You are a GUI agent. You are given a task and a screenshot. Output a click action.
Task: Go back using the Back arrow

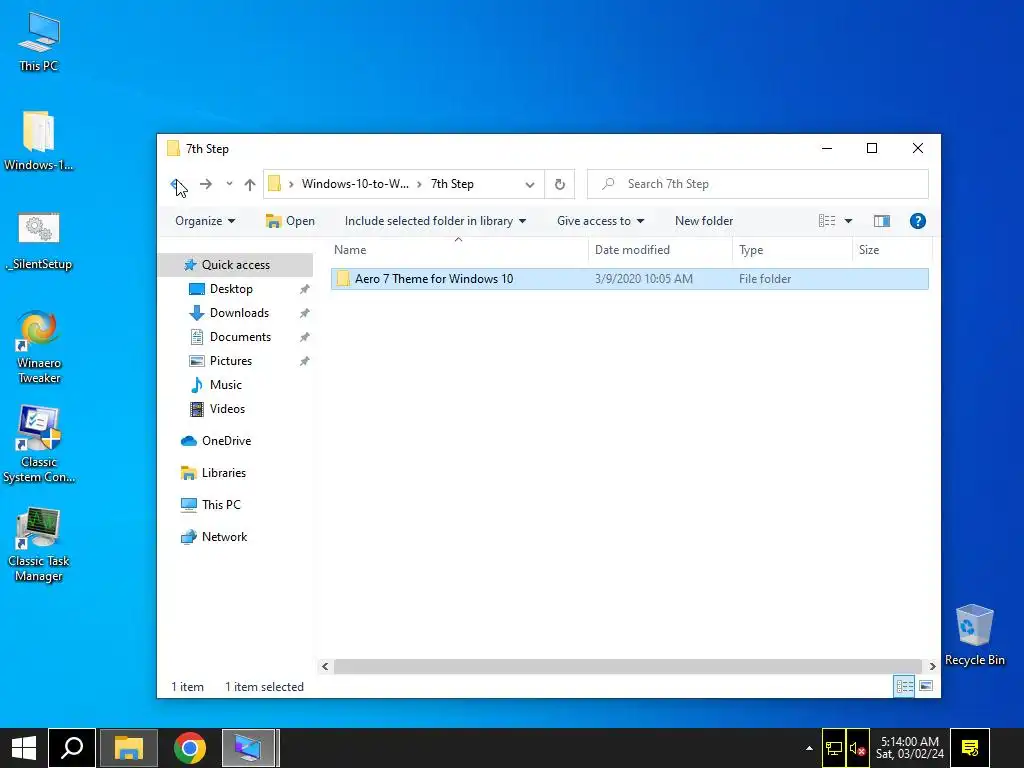click(x=176, y=184)
